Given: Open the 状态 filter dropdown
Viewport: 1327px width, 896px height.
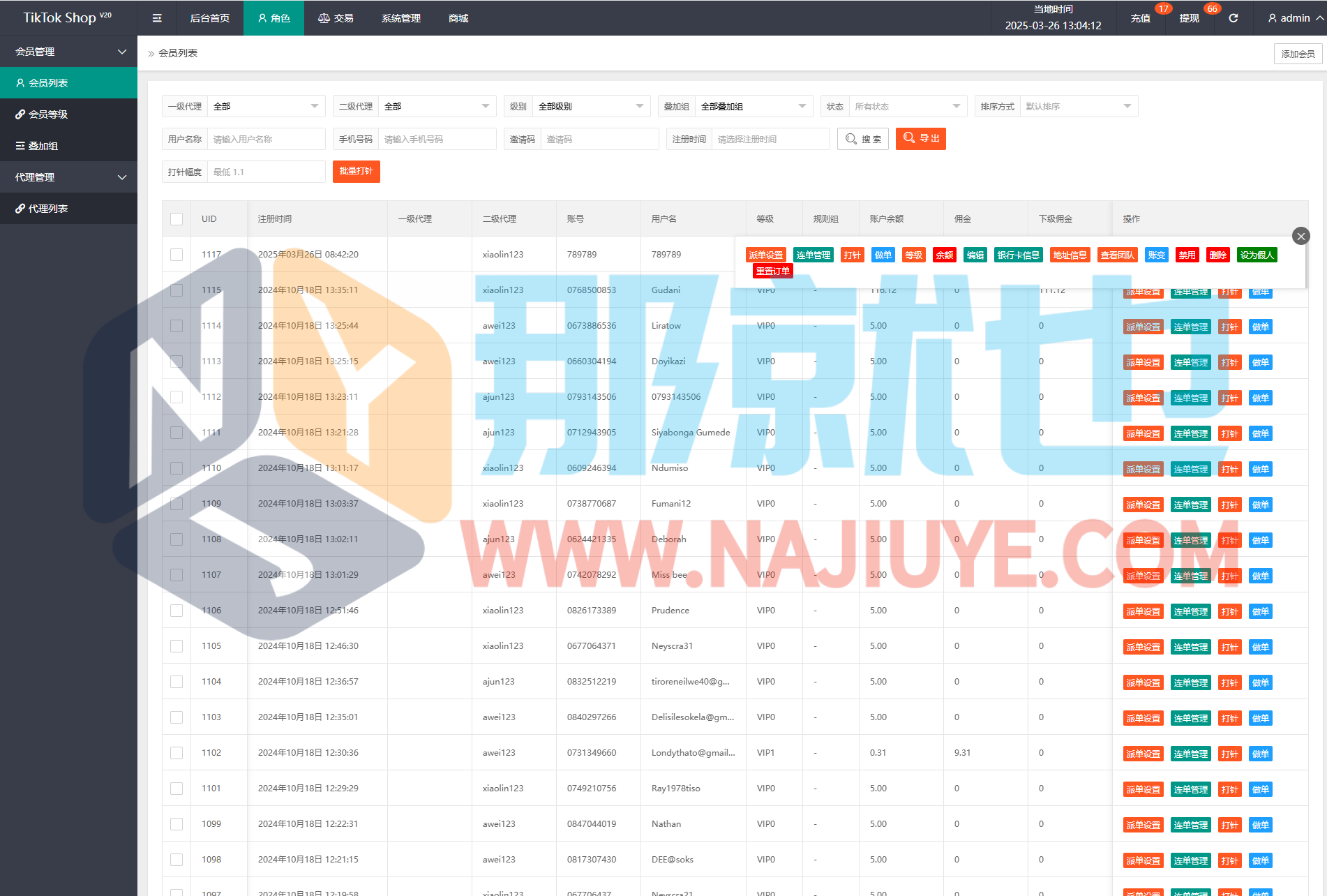Looking at the screenshot, I should point(906,107).
